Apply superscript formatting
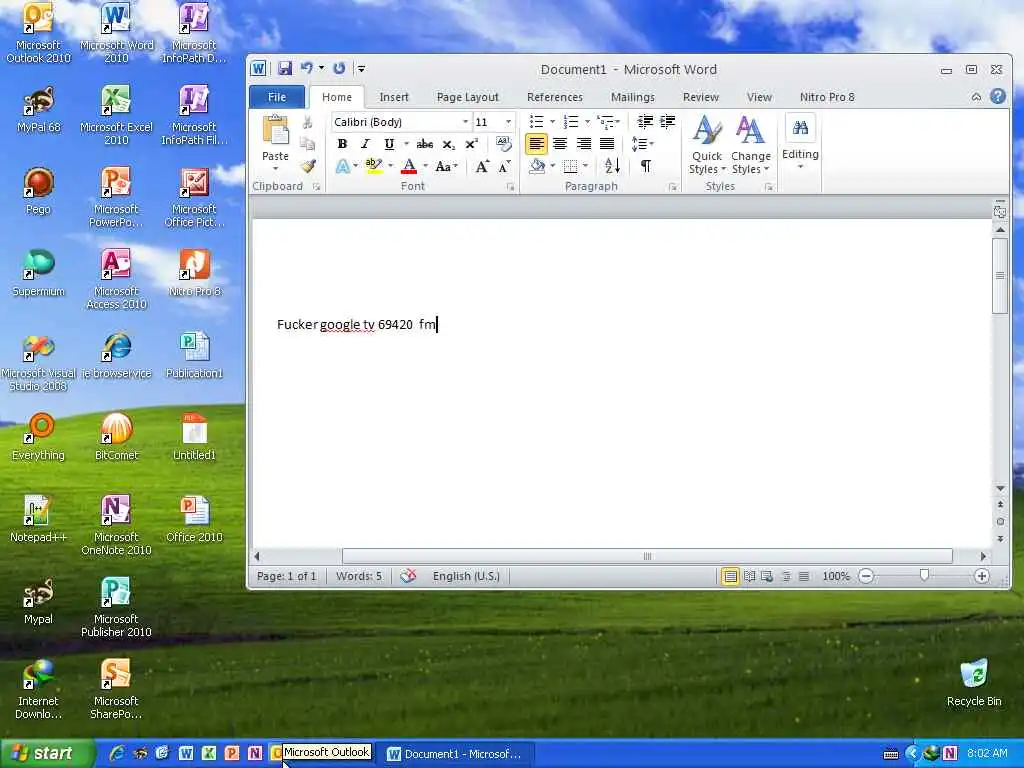 click(x=472, y=144)
